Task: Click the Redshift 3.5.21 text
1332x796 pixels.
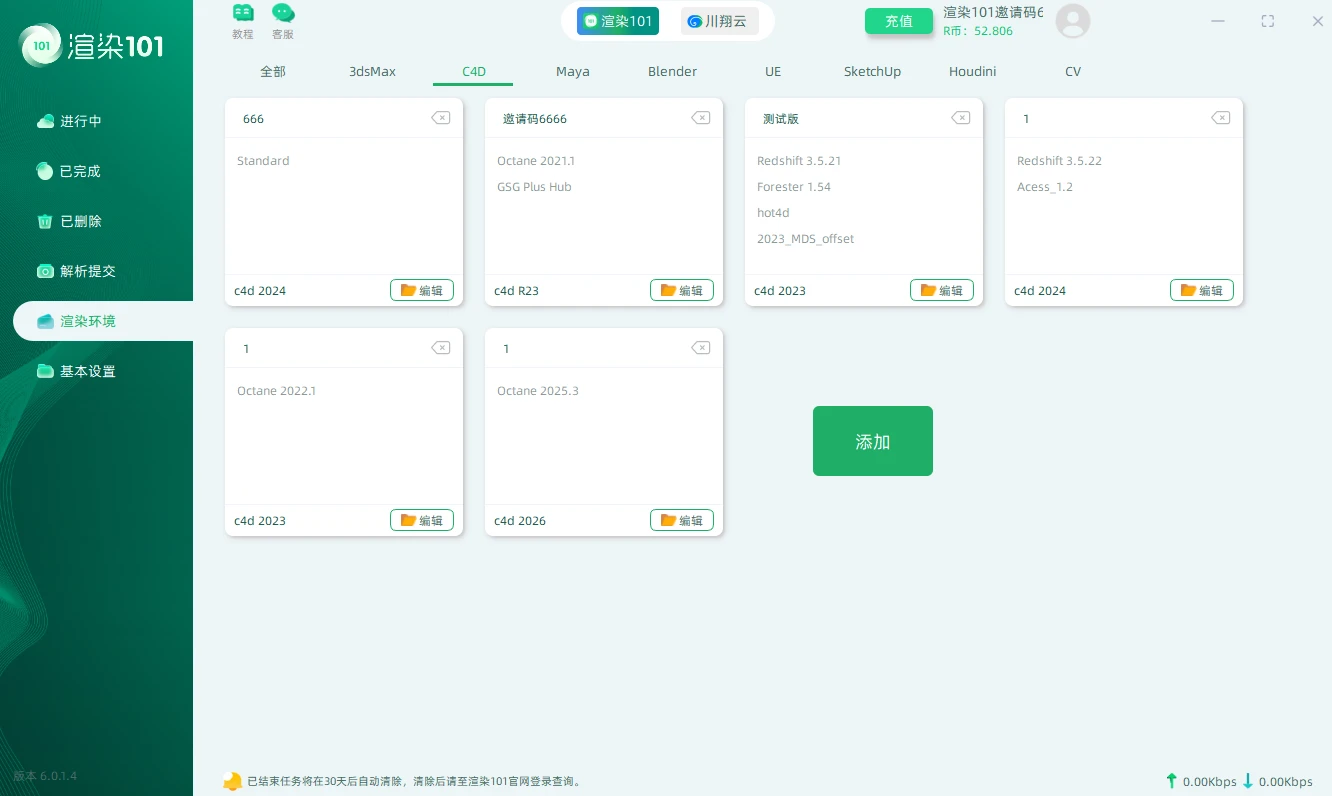Action: point(799,161)
